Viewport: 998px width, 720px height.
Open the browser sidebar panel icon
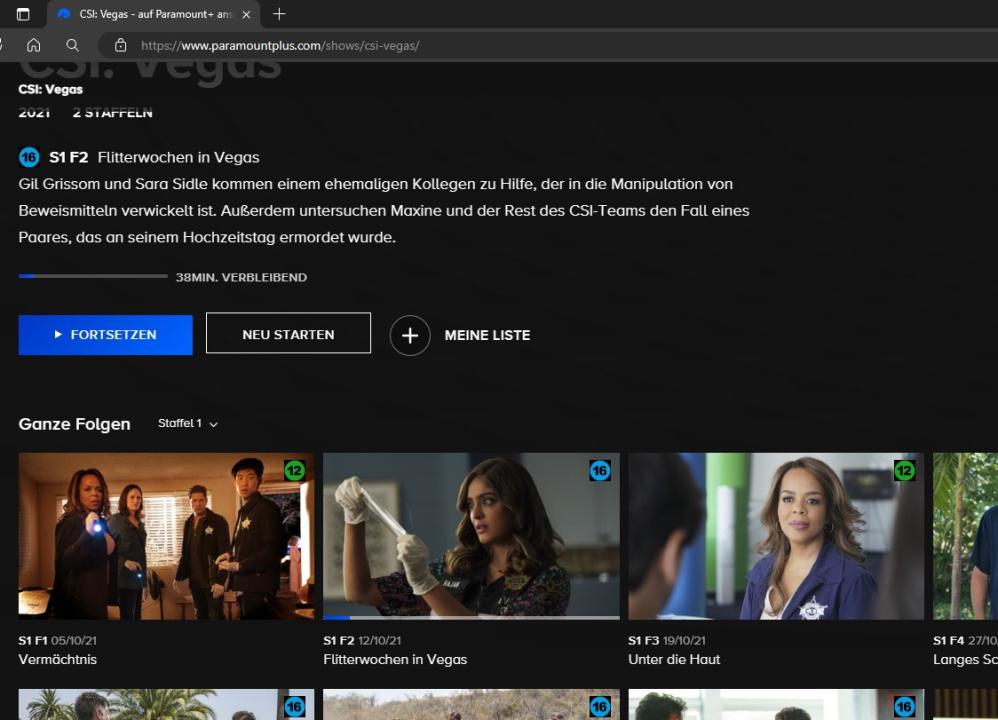point(23,14)
